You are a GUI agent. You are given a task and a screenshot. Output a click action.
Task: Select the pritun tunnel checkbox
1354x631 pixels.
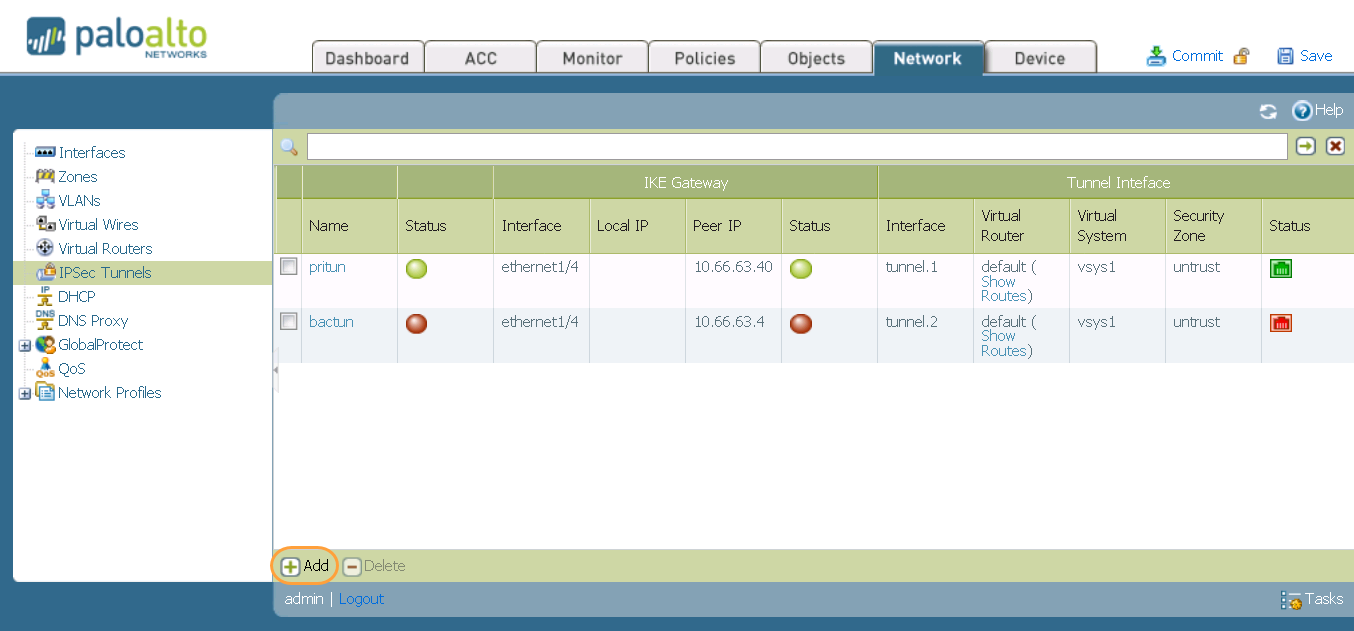pyautogui.click(x=289, y=267)
